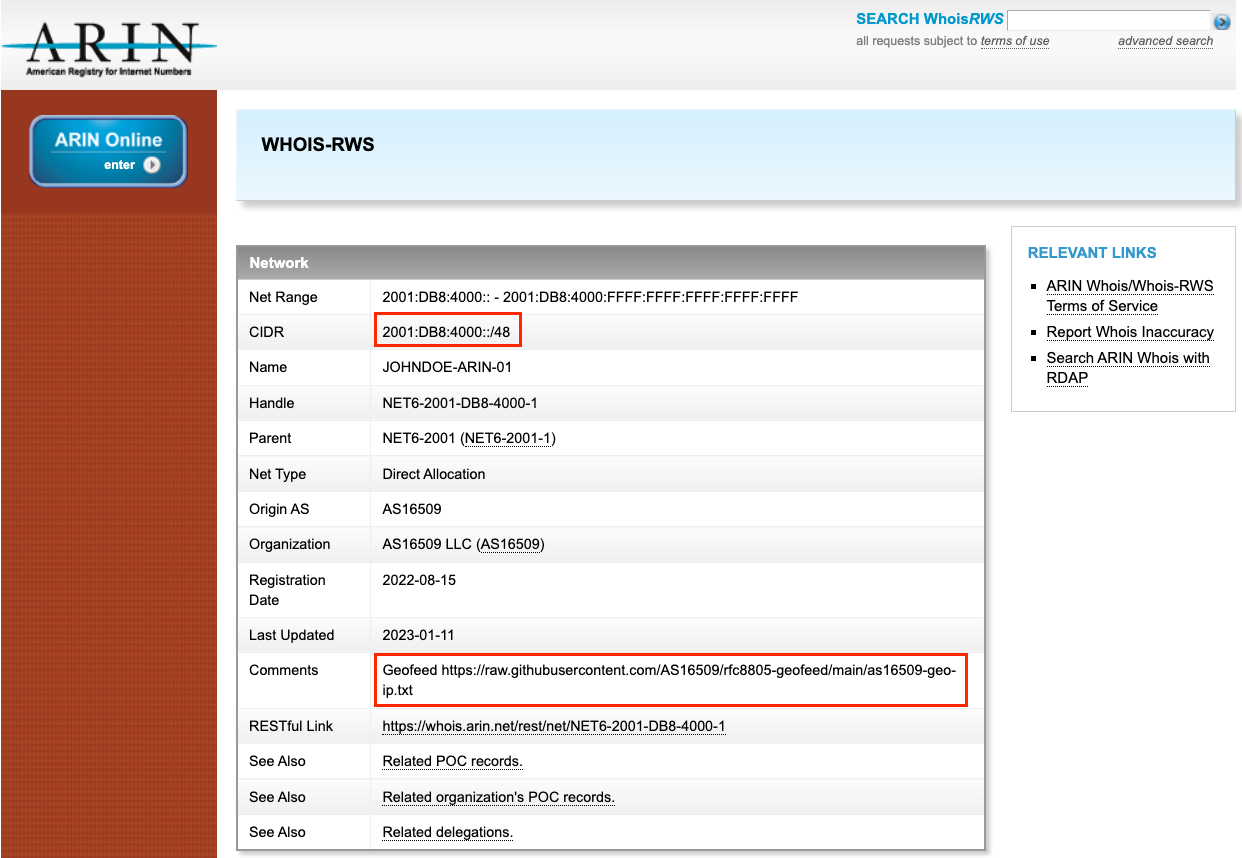
Task: Click the Comments row label
Action: click(x=283, y=670)
